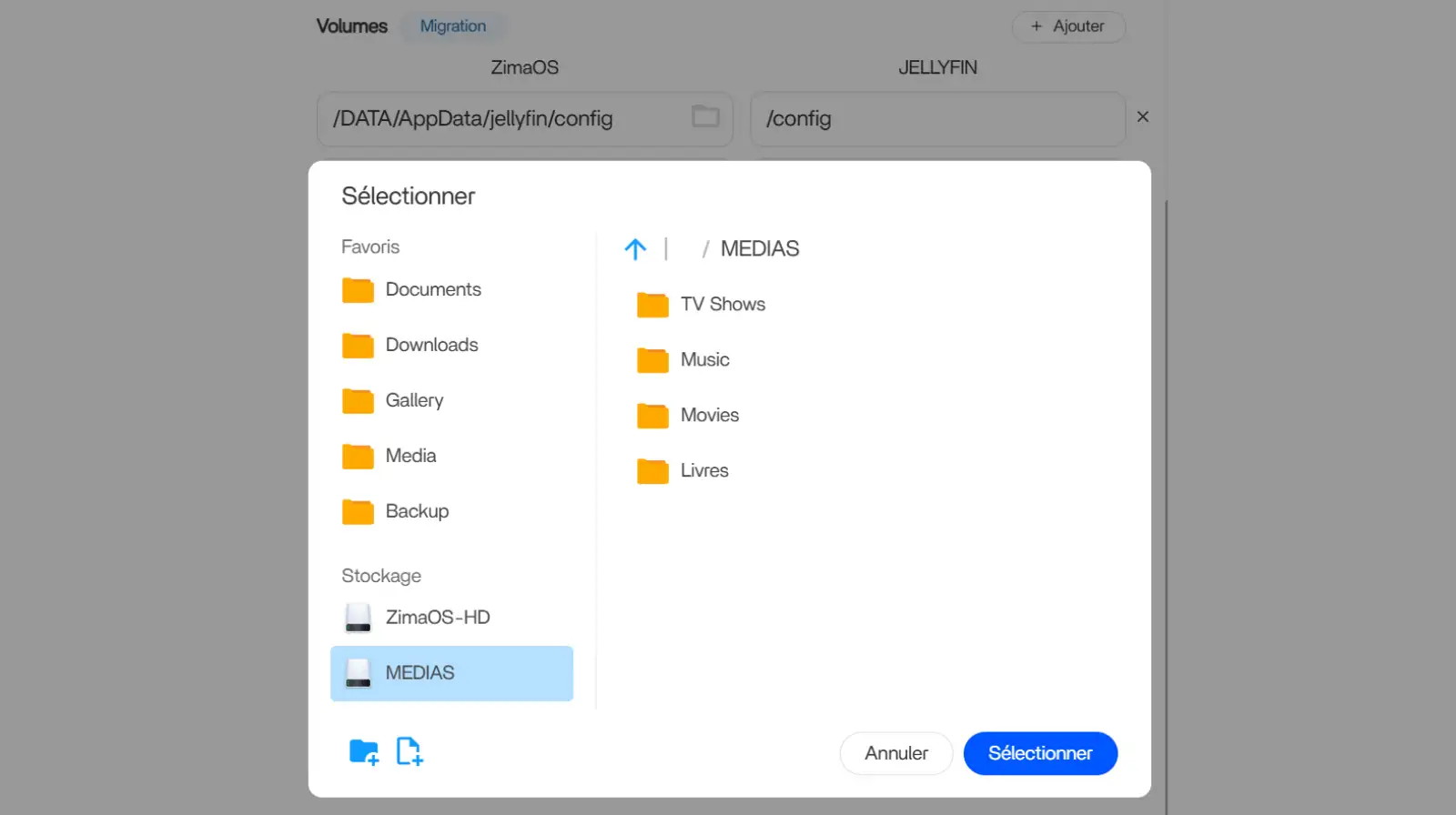Go up one directory level arrow
This screenshot has height=815, width=1456.
(635, 249)
